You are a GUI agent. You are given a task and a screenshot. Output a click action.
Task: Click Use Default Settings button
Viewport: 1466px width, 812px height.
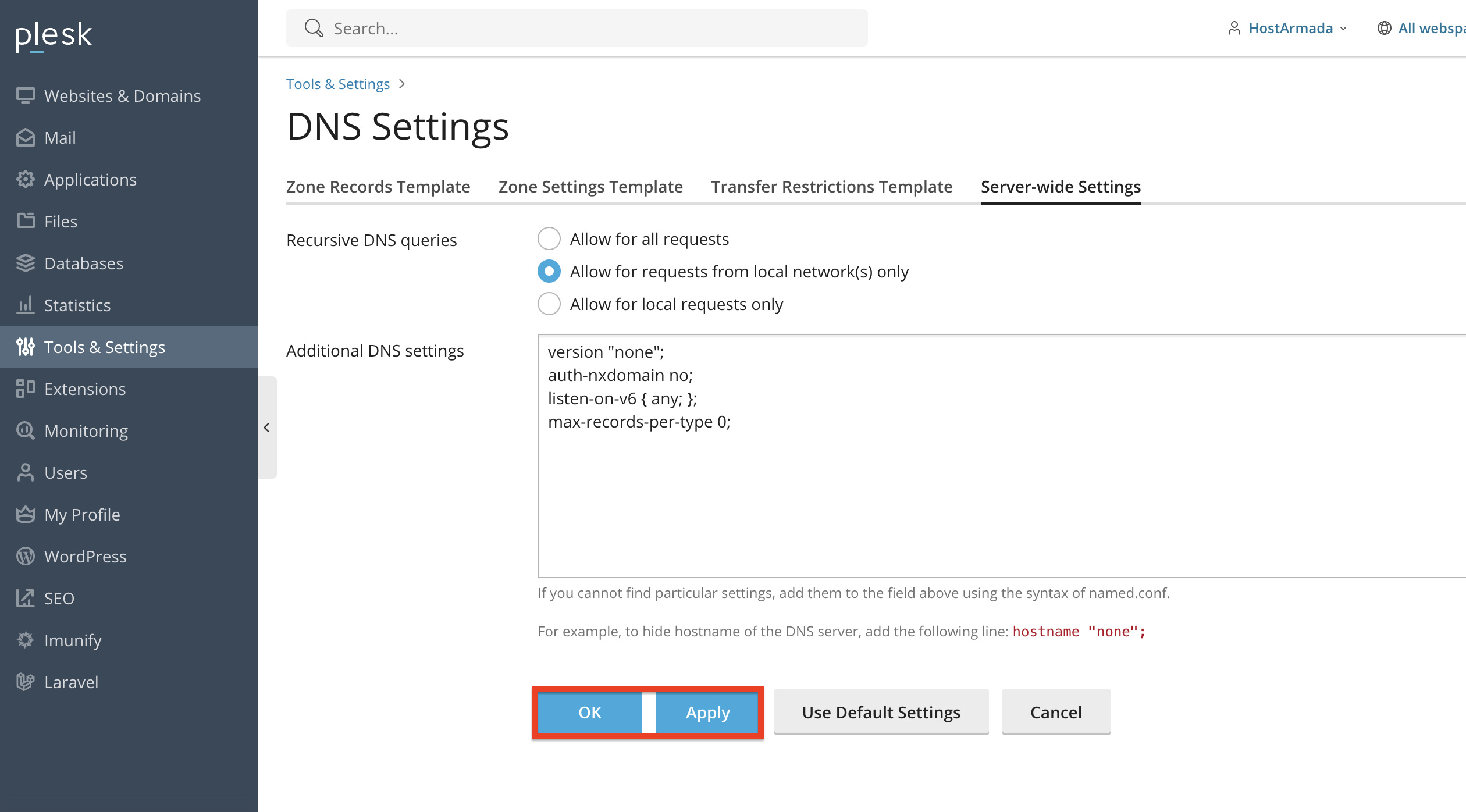pos(881,712)
